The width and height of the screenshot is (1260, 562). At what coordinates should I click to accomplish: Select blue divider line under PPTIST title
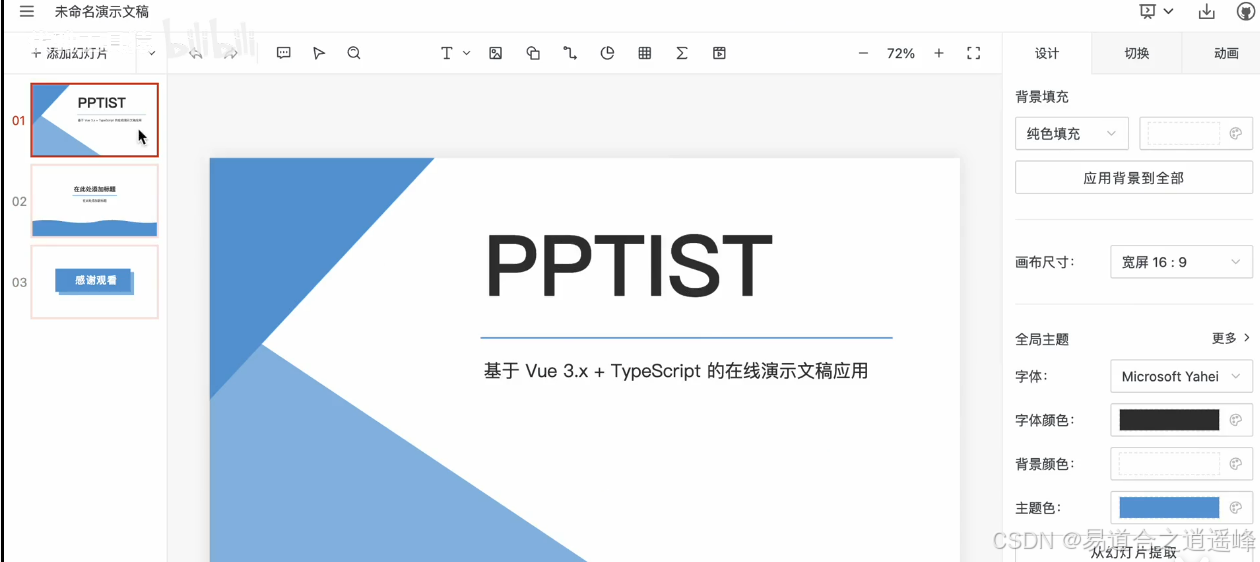pyautogui.click(x=686, y=338)
